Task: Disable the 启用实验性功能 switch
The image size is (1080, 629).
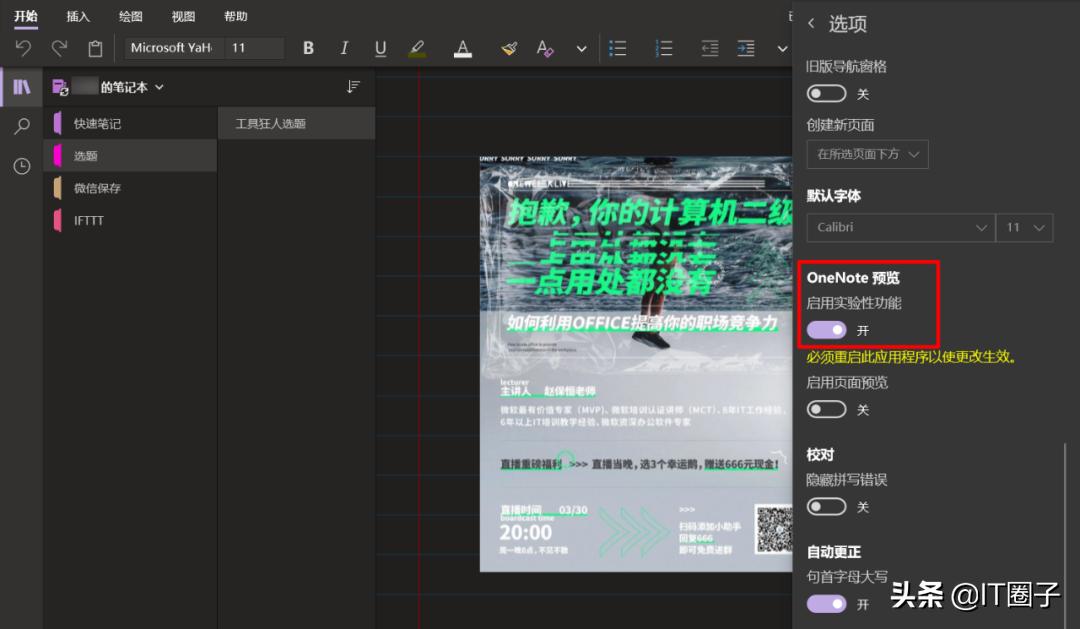Action: pos(826,329)
